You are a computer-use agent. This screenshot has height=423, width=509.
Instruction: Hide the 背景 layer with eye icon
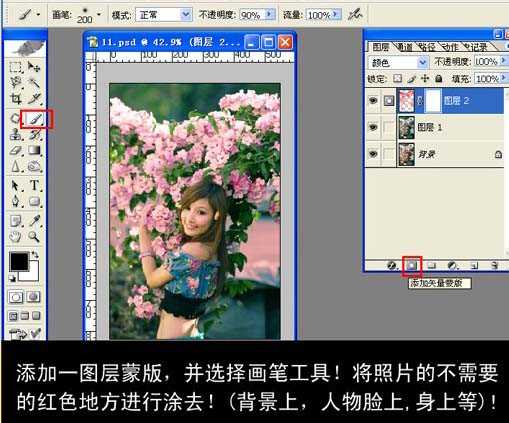373,154
